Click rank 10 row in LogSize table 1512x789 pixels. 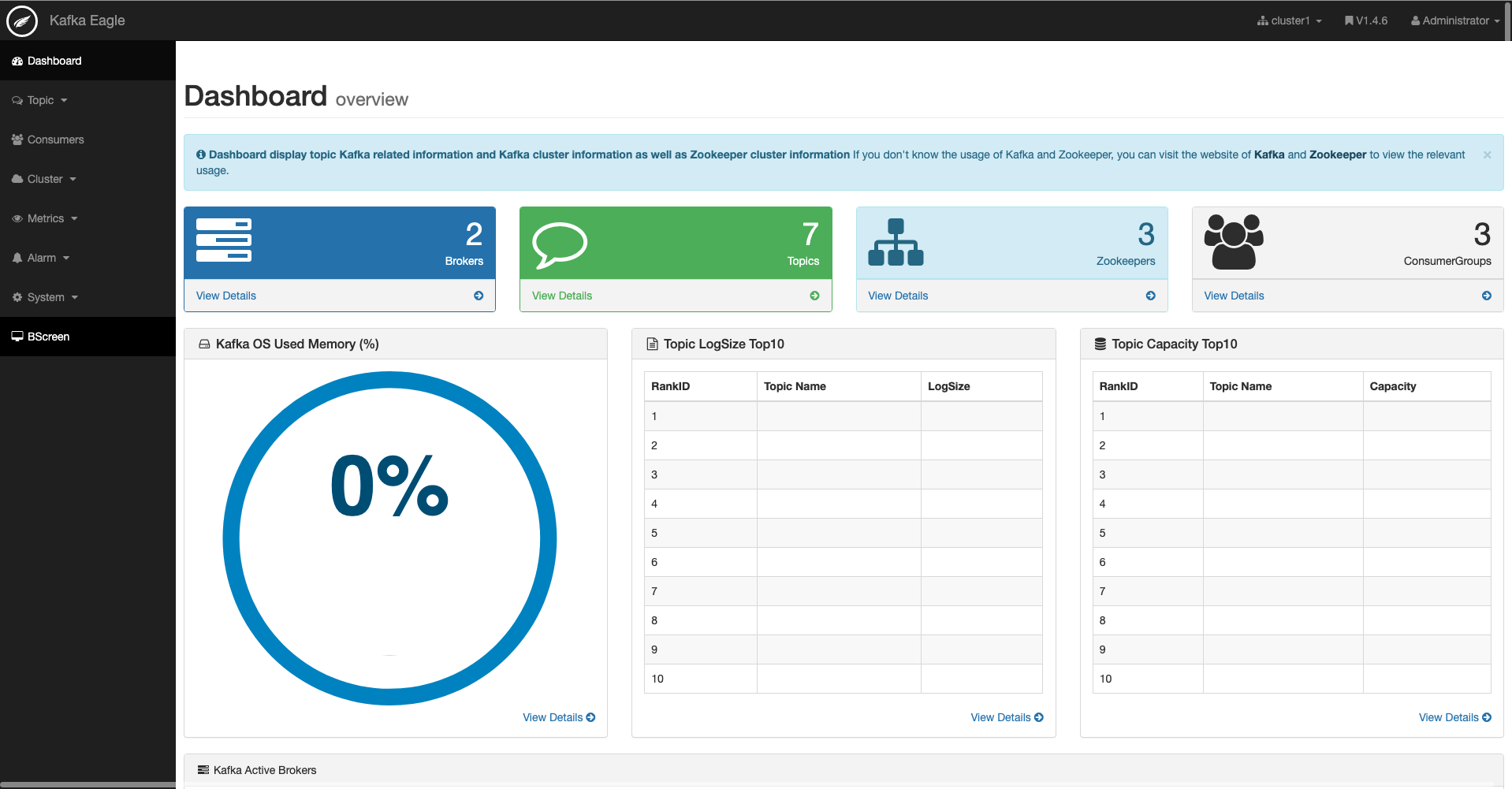(844, 679)
